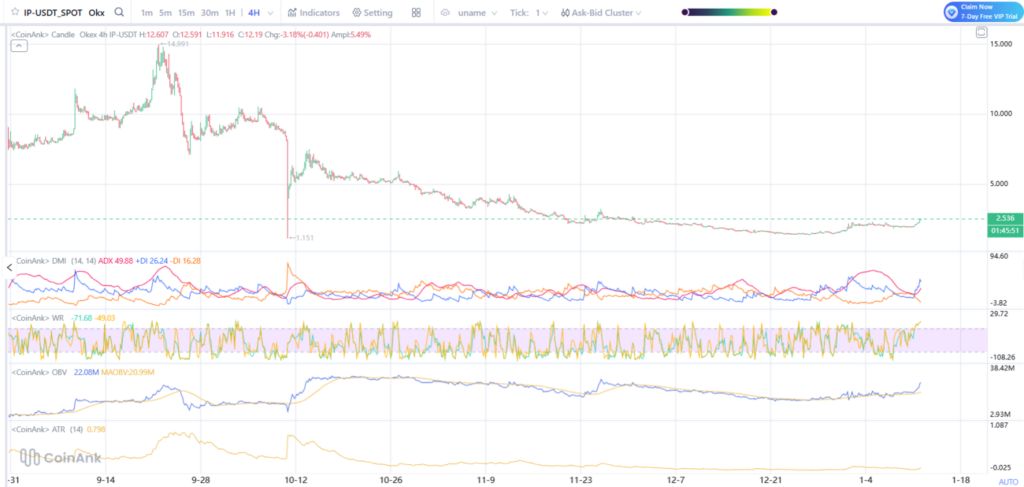This screenshot has width=1024, height=487.
Task: Click the right handle of color gradient slider
Action: pos(774,12)
